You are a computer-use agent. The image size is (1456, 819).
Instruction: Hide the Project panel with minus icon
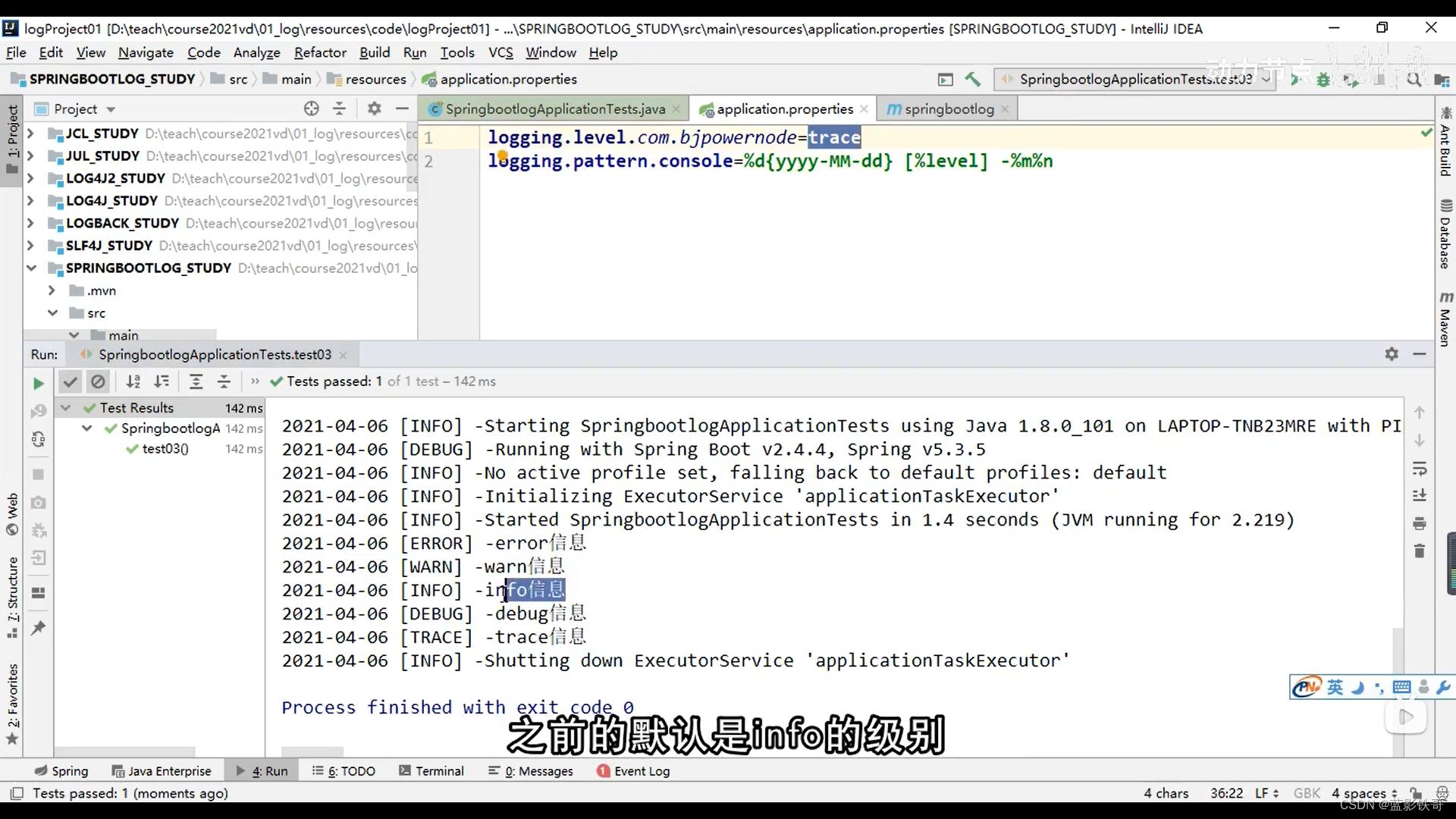point(402,108)
